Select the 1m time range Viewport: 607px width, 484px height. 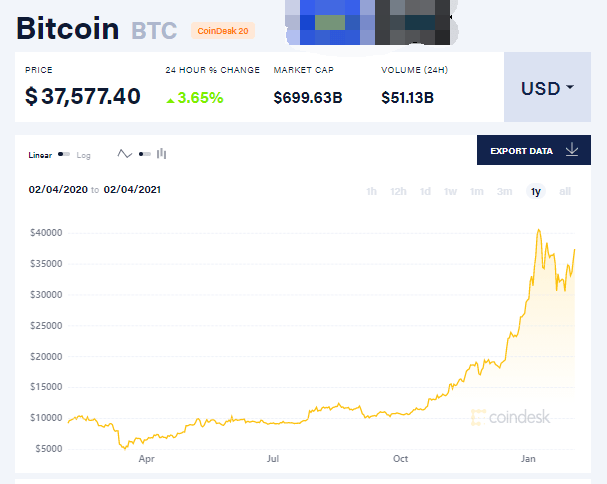(477, 191)
